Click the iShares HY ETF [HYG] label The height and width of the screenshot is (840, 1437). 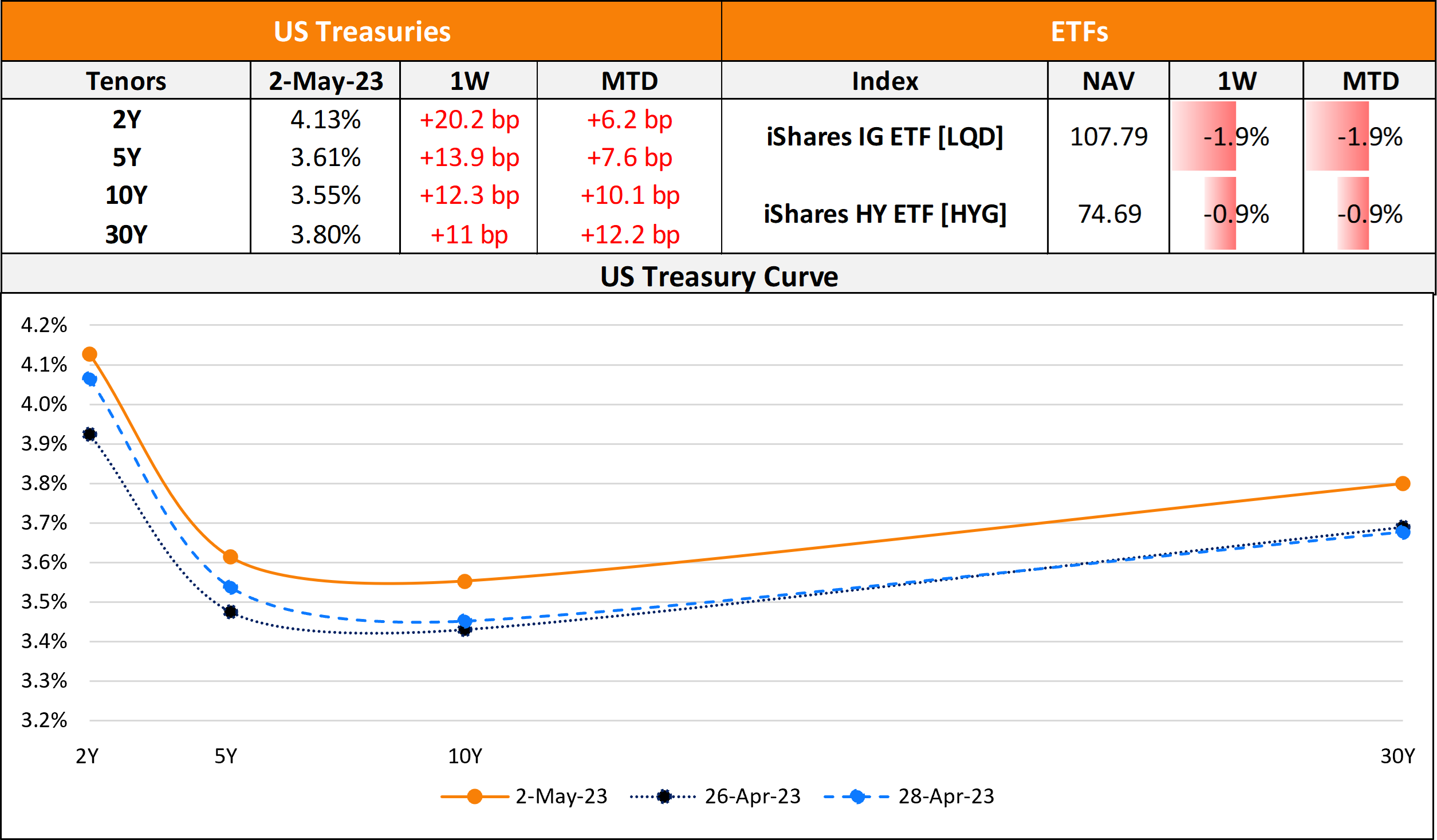[885, 214]
